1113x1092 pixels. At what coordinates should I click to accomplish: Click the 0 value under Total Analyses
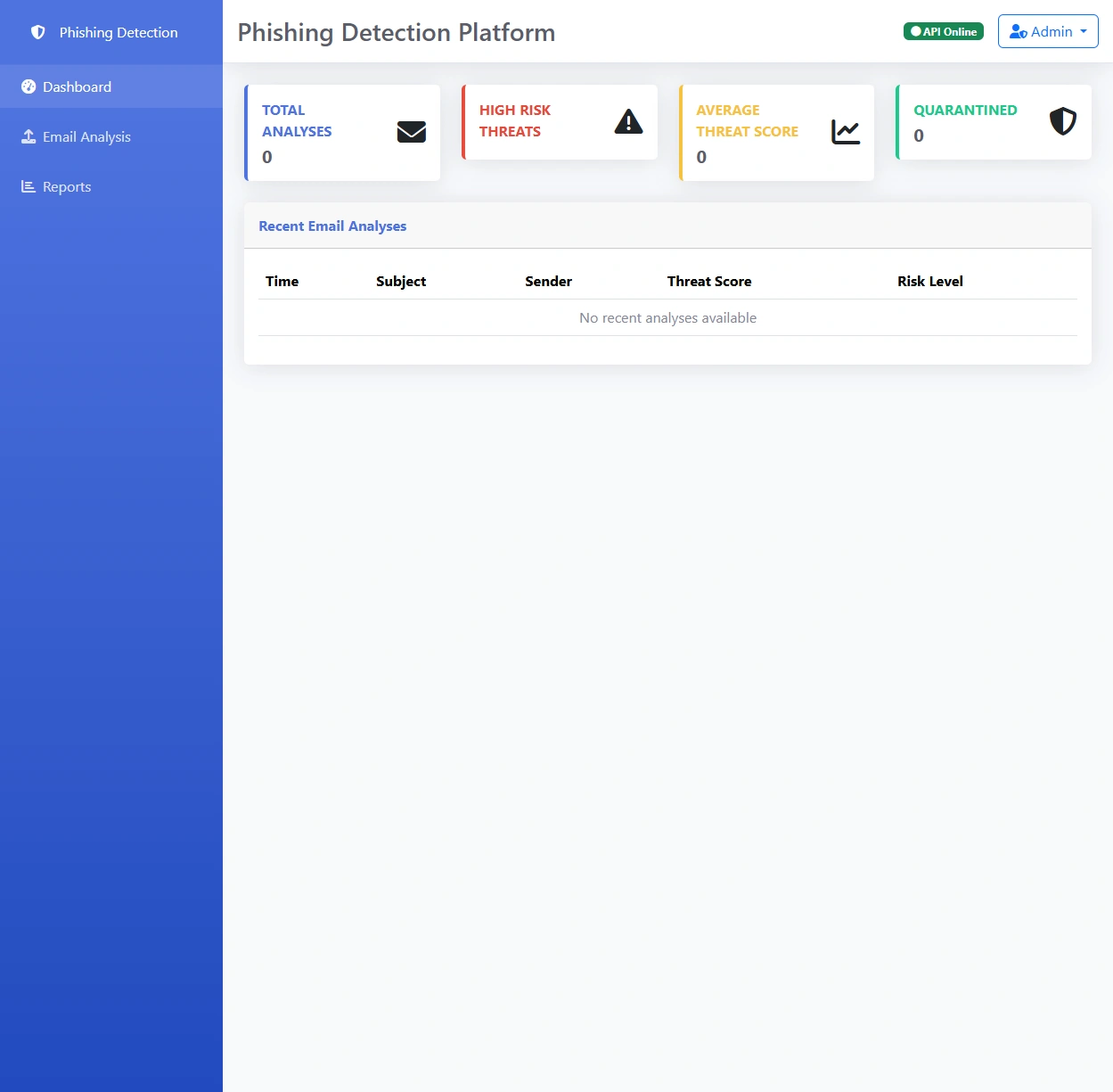(x=267, y=157)
